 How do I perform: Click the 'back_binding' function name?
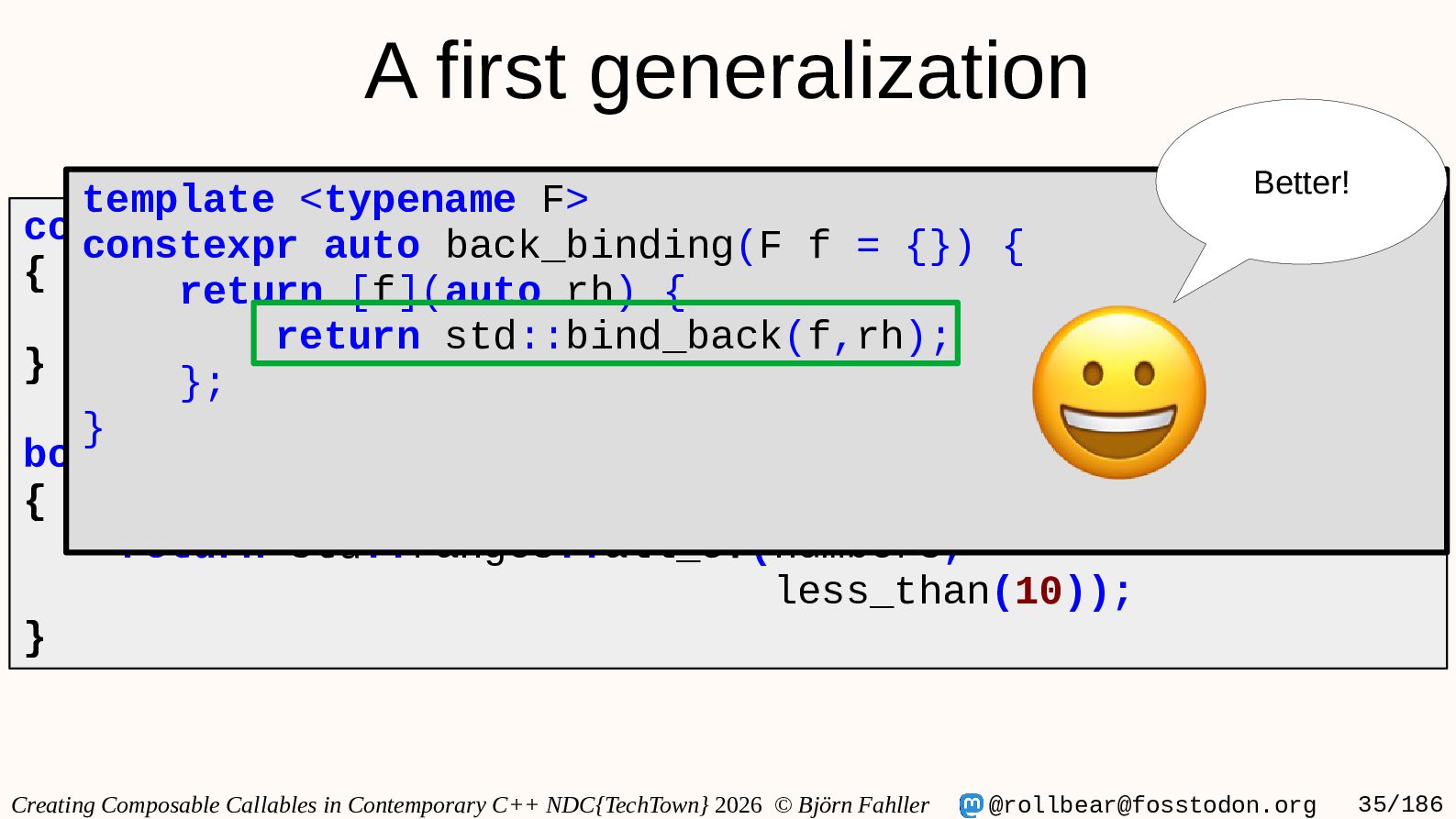590,246
